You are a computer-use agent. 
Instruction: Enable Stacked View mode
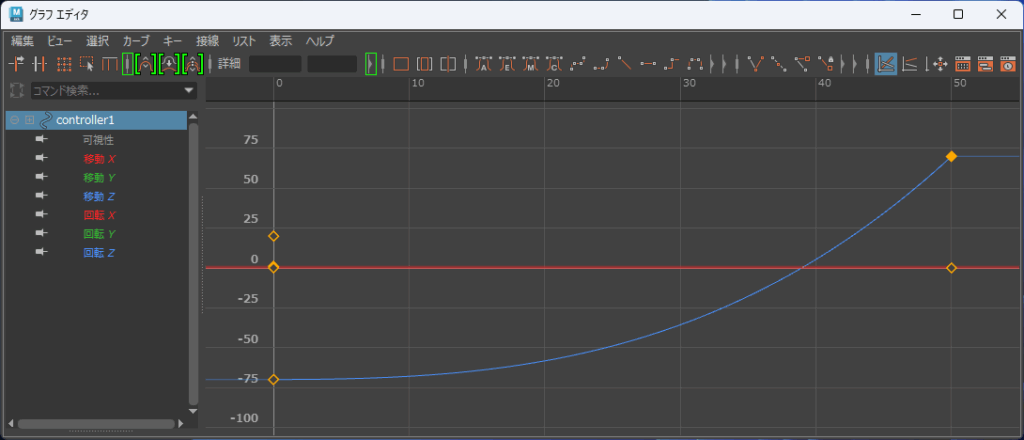(x=909, y=64)
